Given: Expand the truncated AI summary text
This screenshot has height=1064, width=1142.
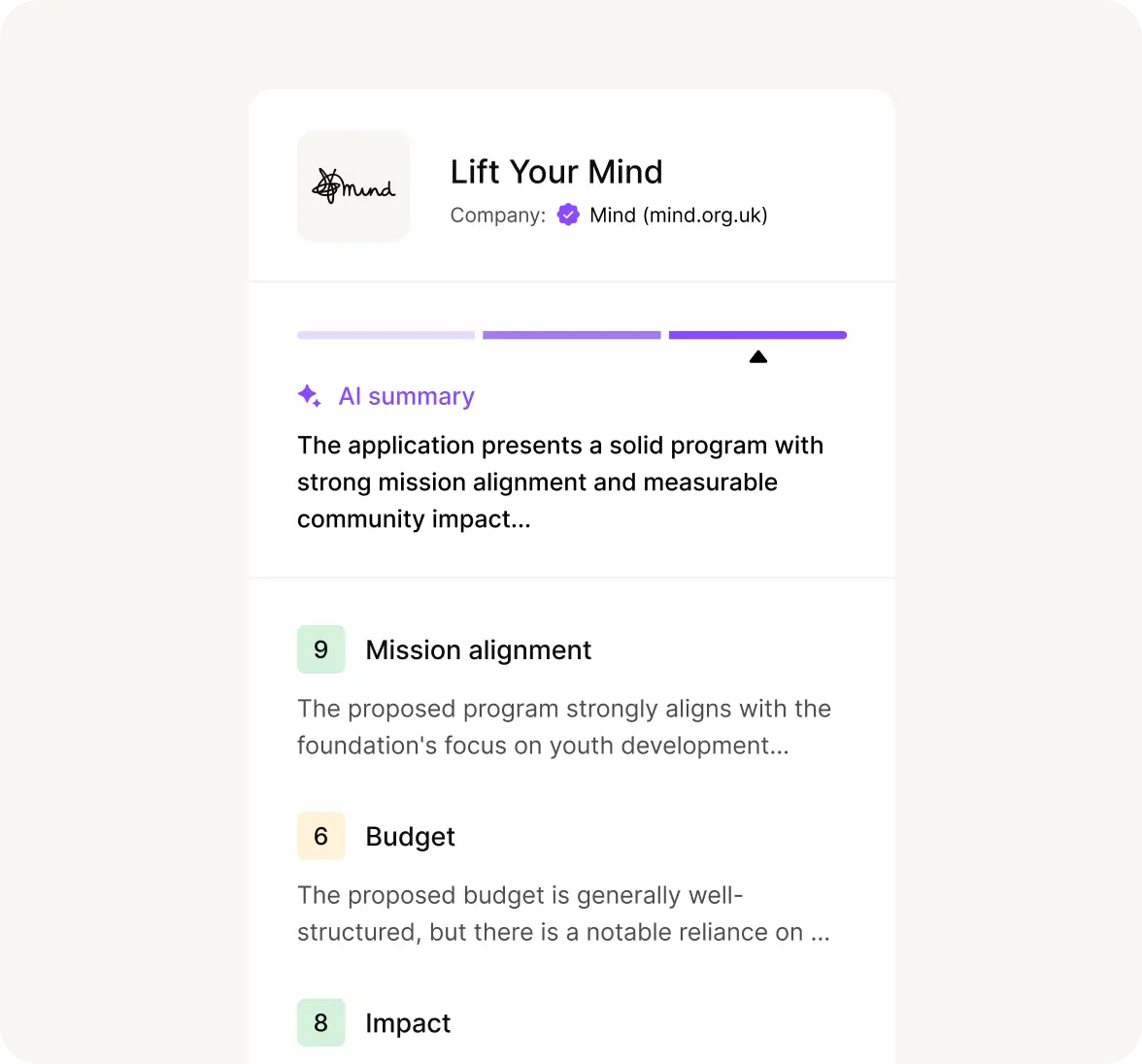Looking at the screenshot, I should (x=560, y=482).
